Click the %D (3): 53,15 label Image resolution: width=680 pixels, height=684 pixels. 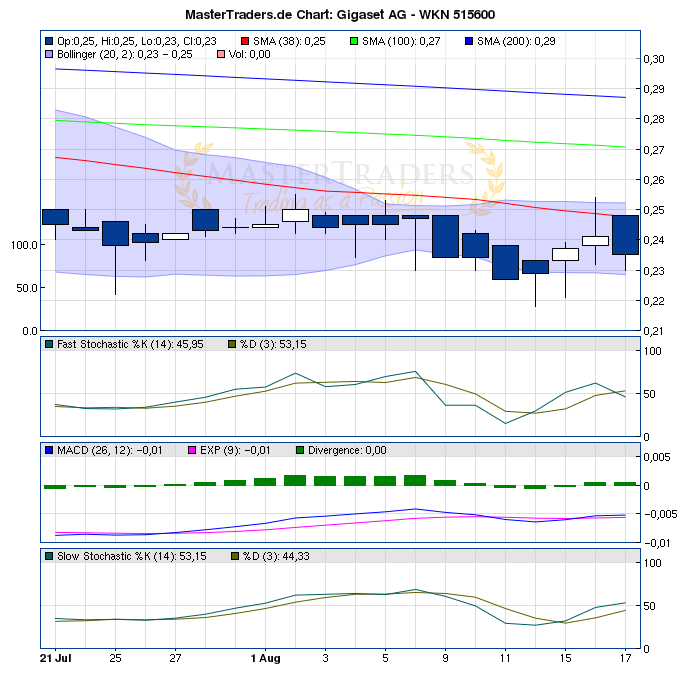273,344
